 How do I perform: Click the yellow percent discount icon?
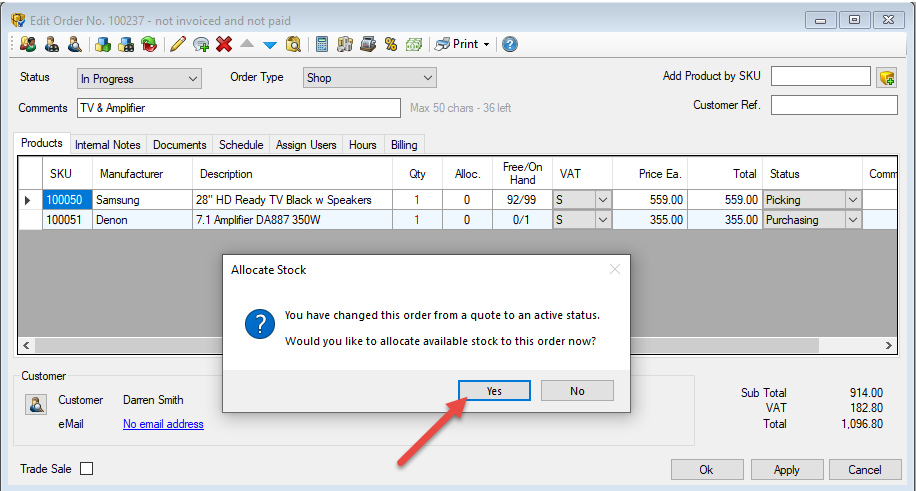(390, 44)
